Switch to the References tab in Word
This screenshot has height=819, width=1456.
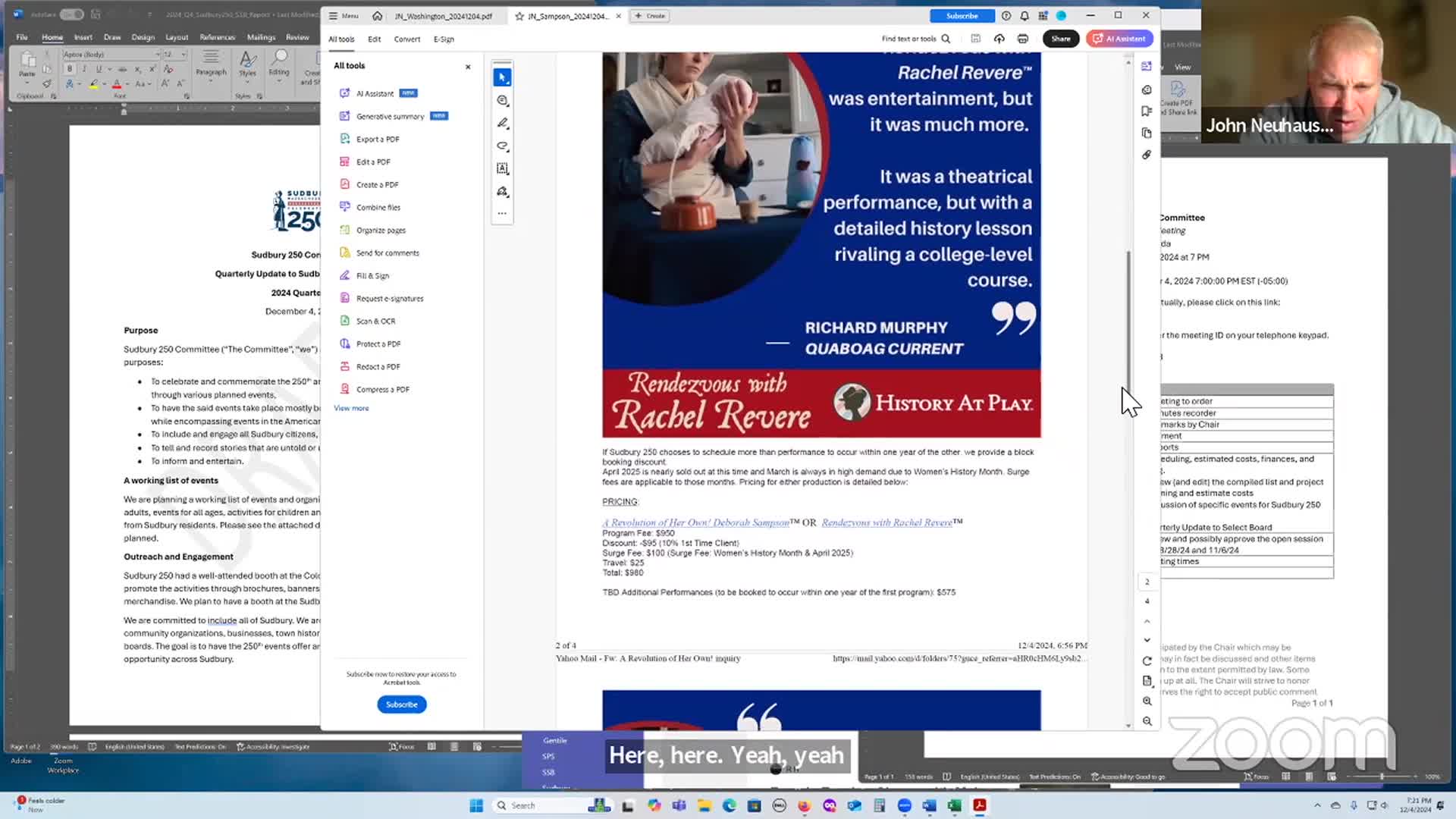[x=218, y=37]
